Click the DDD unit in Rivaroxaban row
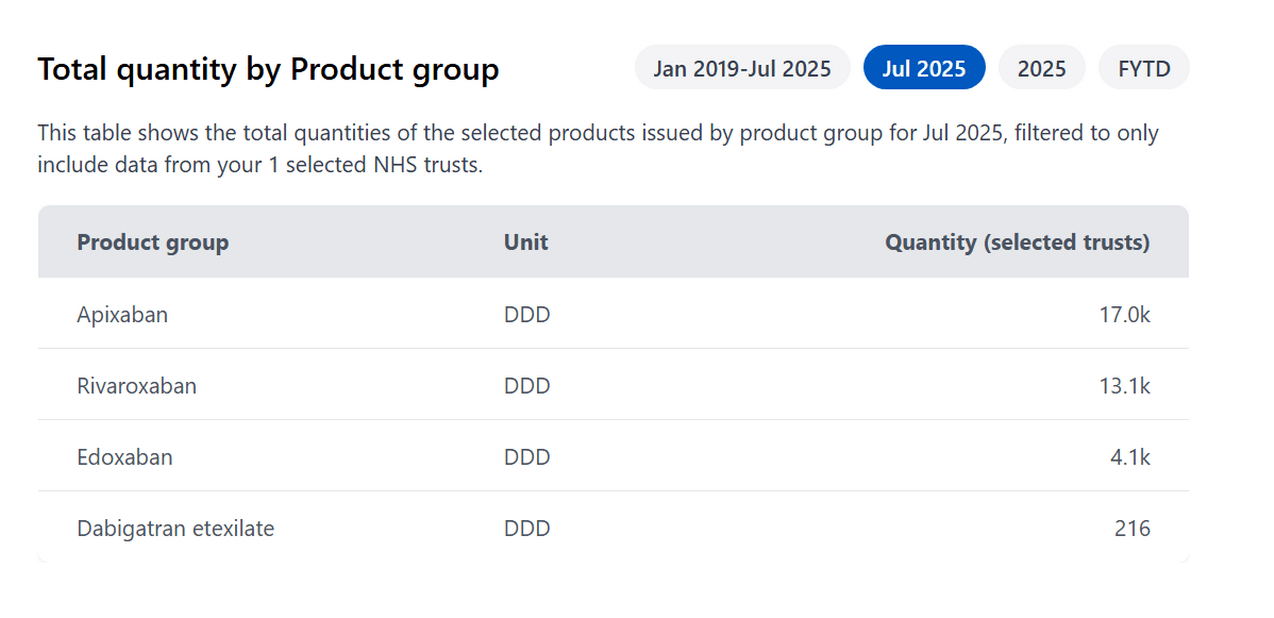The height and width of the screenshot is (618, 1274). [x=527, y=386]
